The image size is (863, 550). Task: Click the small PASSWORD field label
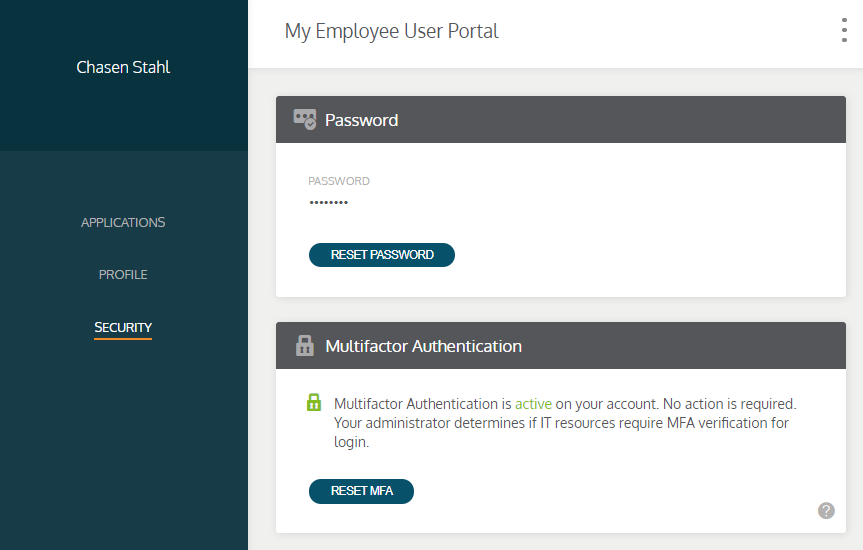pos(339,182)
